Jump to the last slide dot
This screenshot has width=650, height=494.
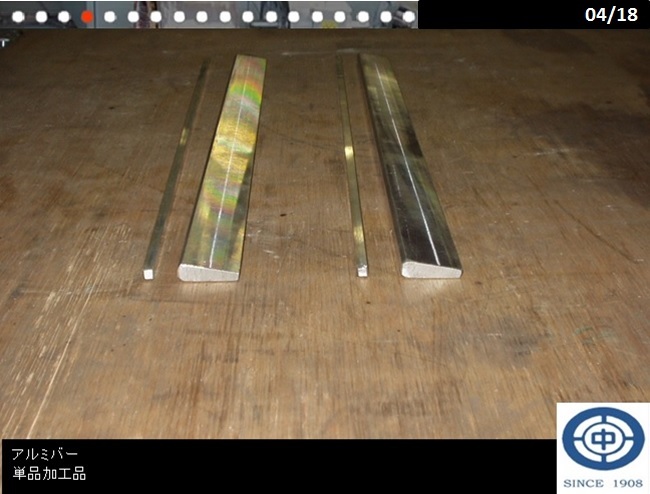408,16
